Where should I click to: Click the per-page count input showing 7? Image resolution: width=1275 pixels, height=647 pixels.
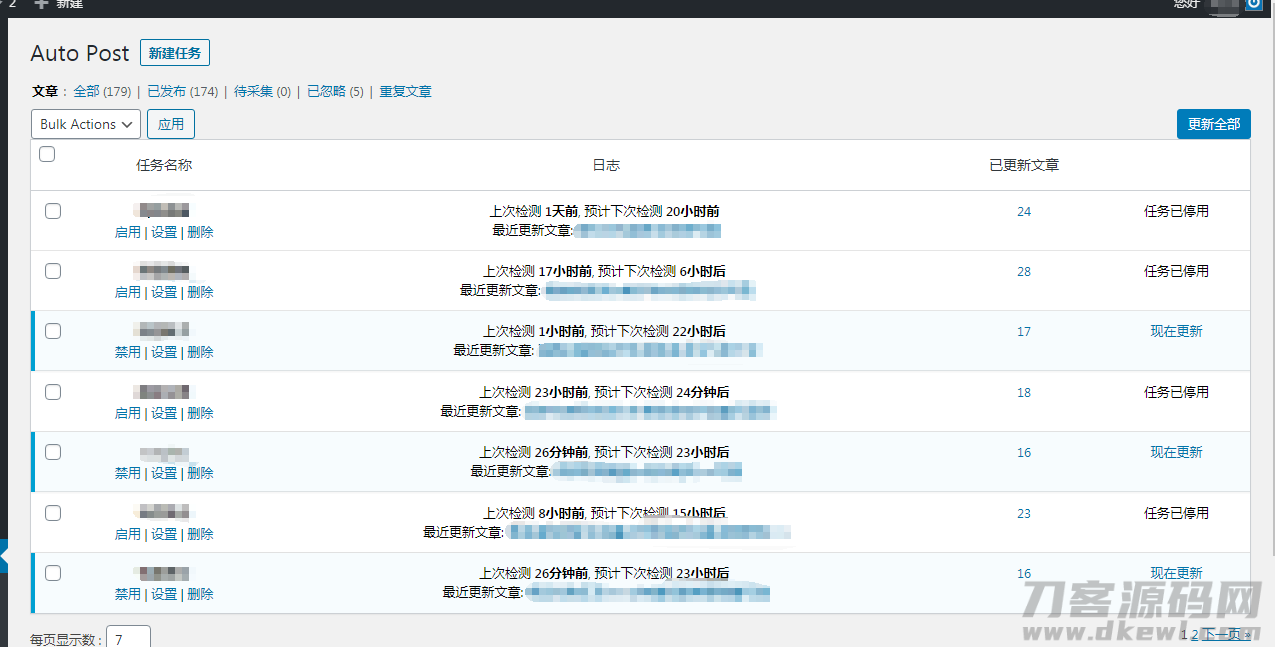[x=128, y=637]
